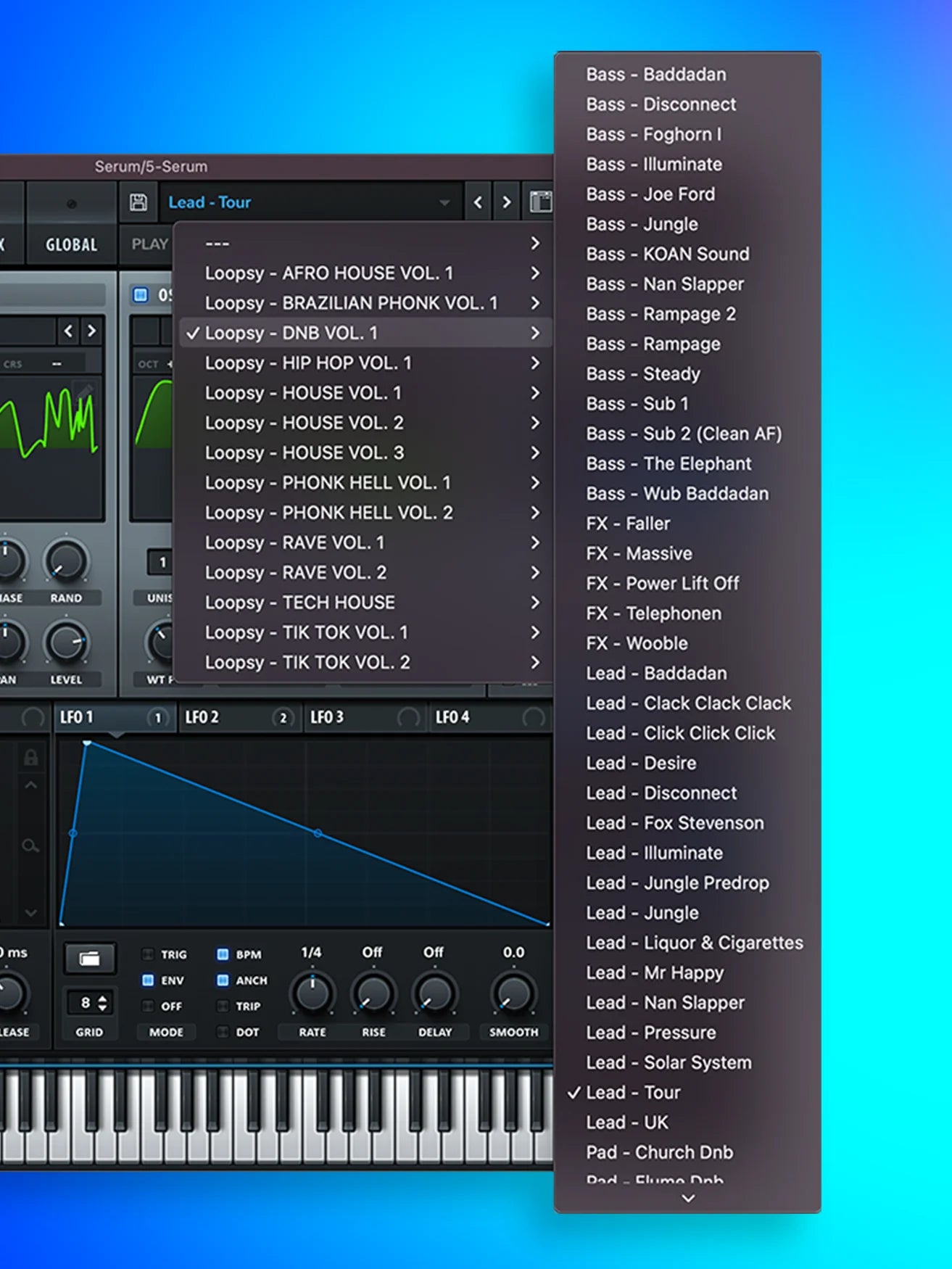
Task: Open the GLOBAL tab
Action: click(x=71, y=245)
